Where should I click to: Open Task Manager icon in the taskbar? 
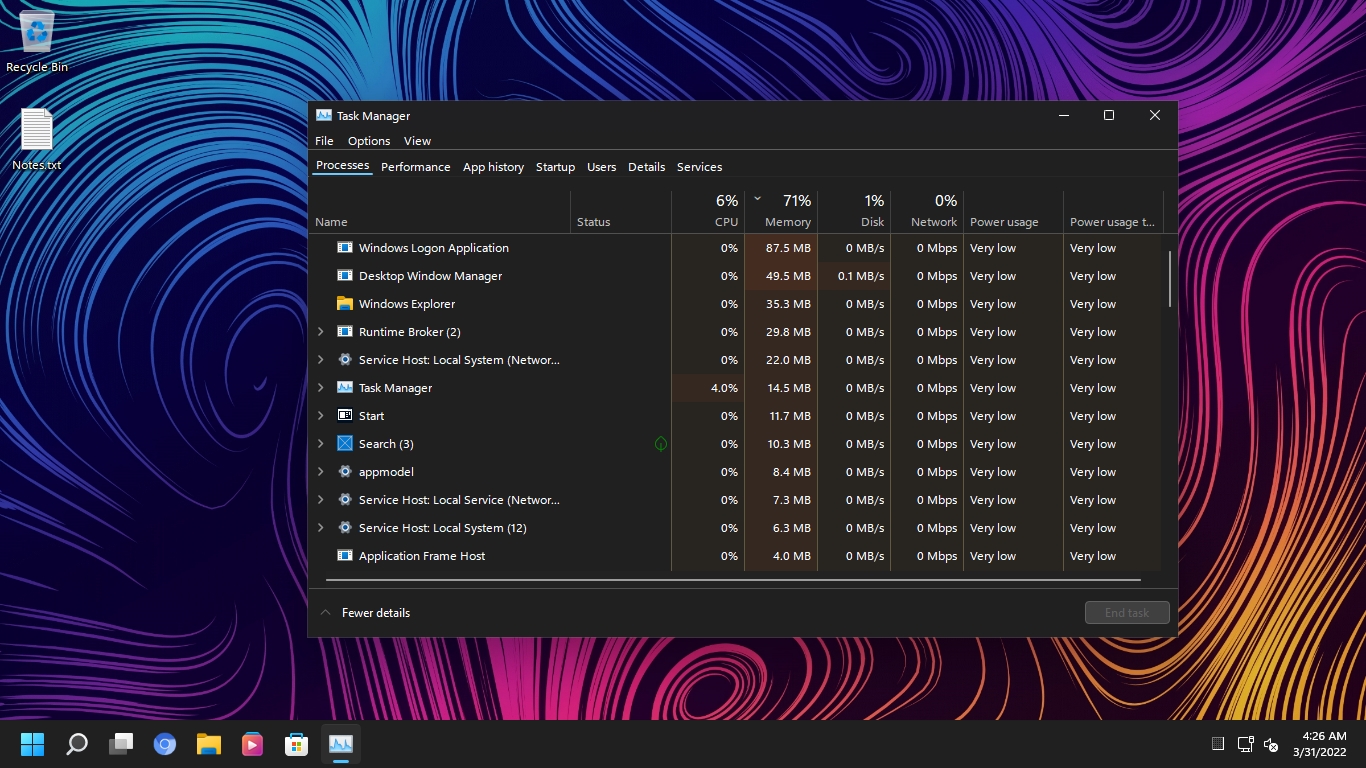(341, 744)
